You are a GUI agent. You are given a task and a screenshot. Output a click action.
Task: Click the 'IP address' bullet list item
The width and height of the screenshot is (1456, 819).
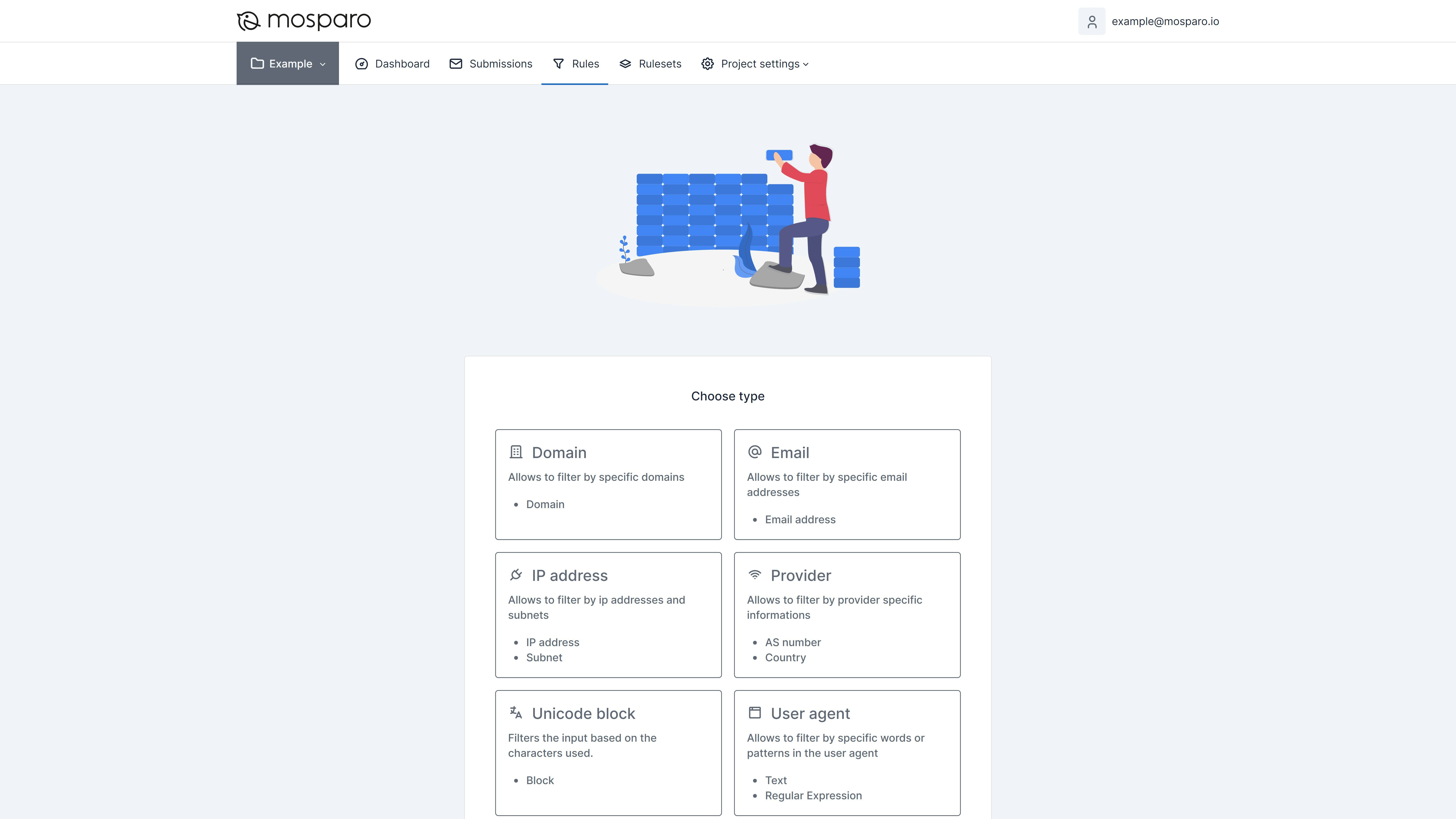point(552,642)
